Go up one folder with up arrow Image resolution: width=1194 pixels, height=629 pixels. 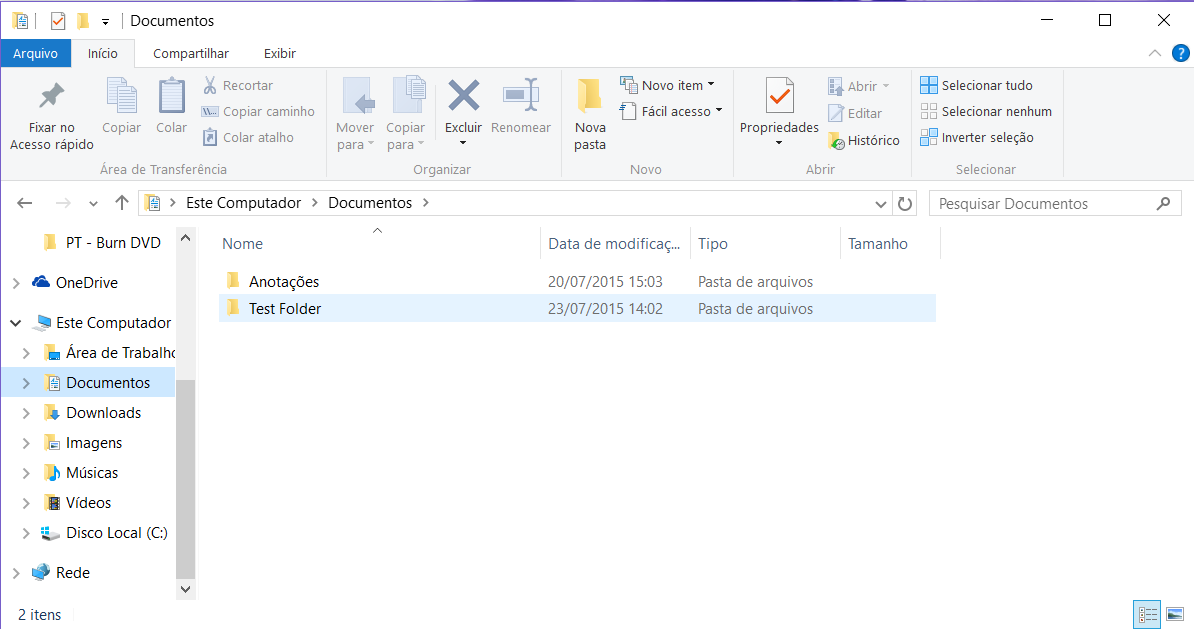click(122, 203)
